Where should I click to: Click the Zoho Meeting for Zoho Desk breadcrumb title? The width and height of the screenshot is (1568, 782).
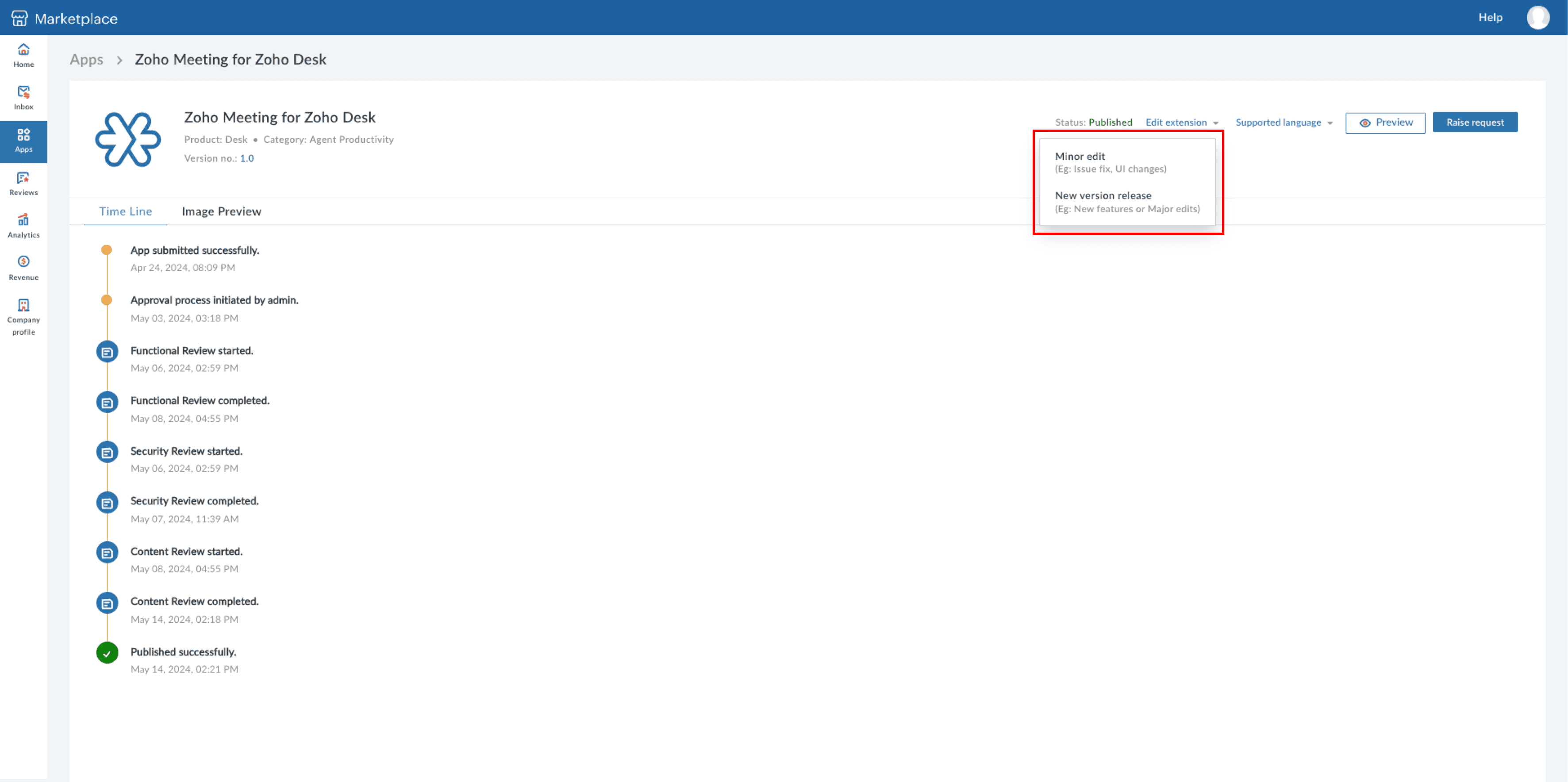point(230,59)
